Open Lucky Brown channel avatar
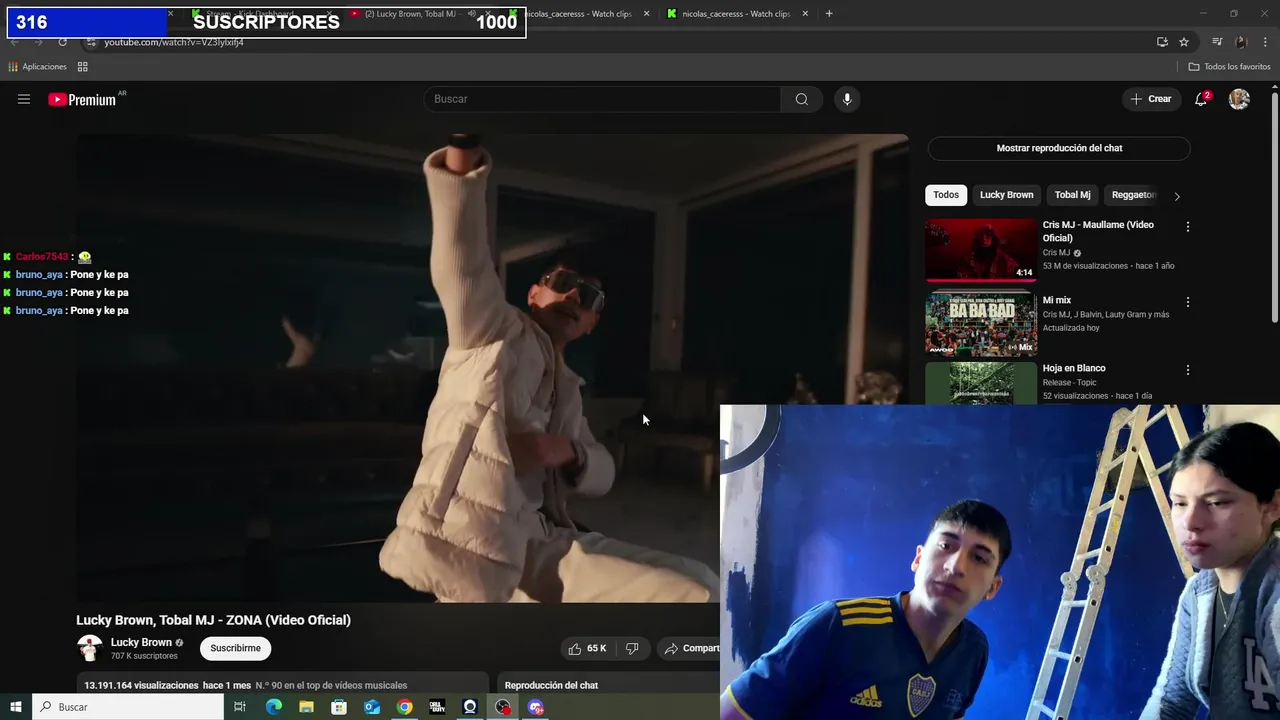Screen dimensions: 1280x720 coord(90,648)
